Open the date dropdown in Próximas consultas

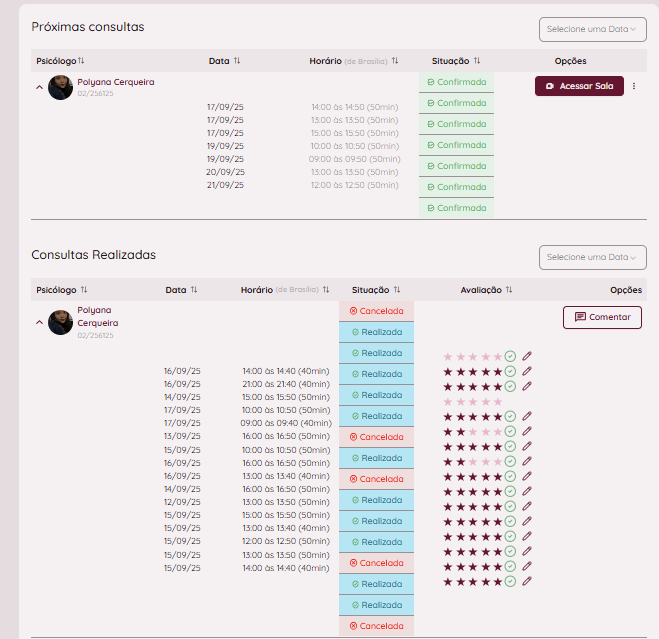[x=593, y=29]
